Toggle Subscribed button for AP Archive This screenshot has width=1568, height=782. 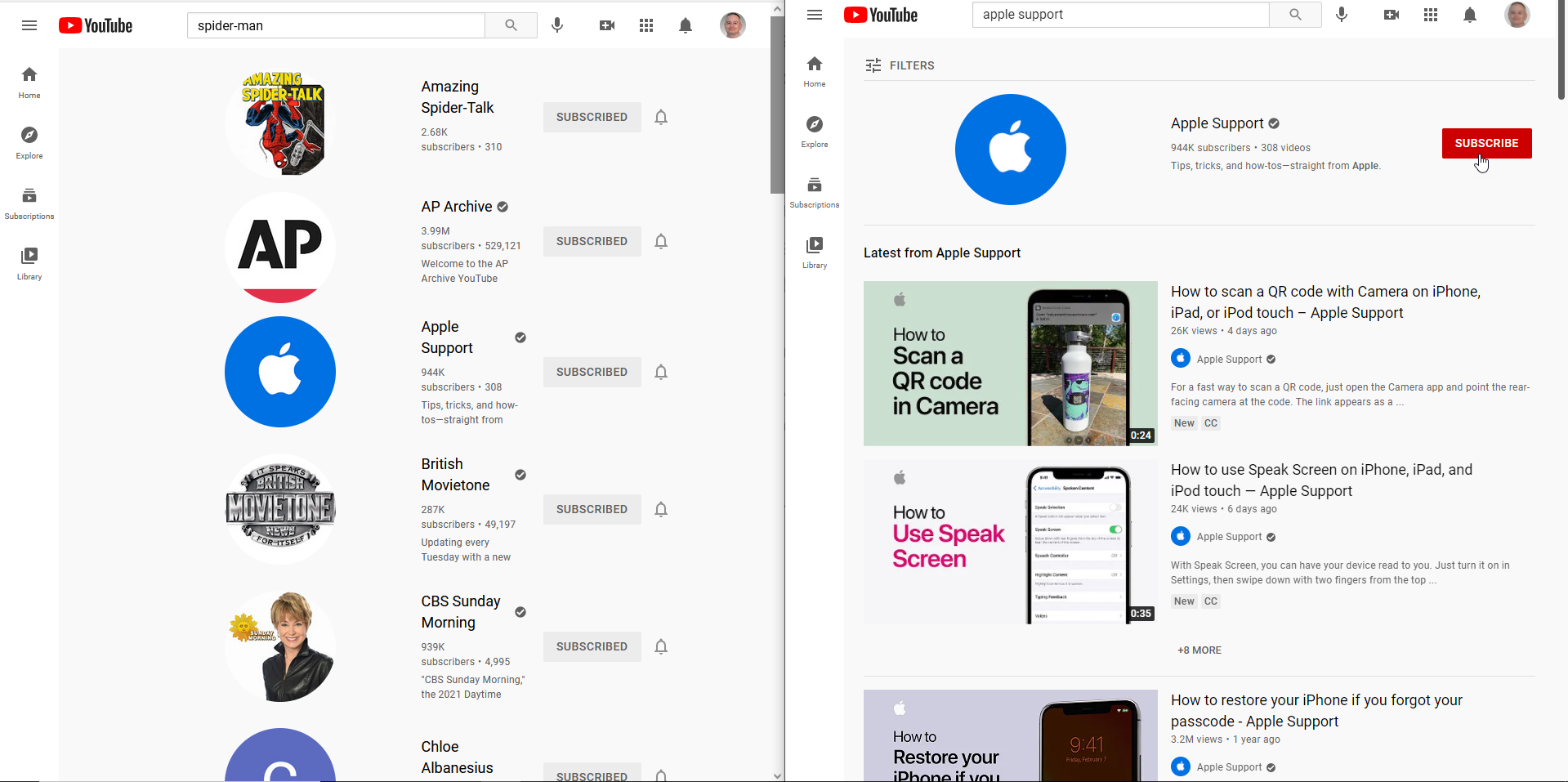click(x=592, y=241)
